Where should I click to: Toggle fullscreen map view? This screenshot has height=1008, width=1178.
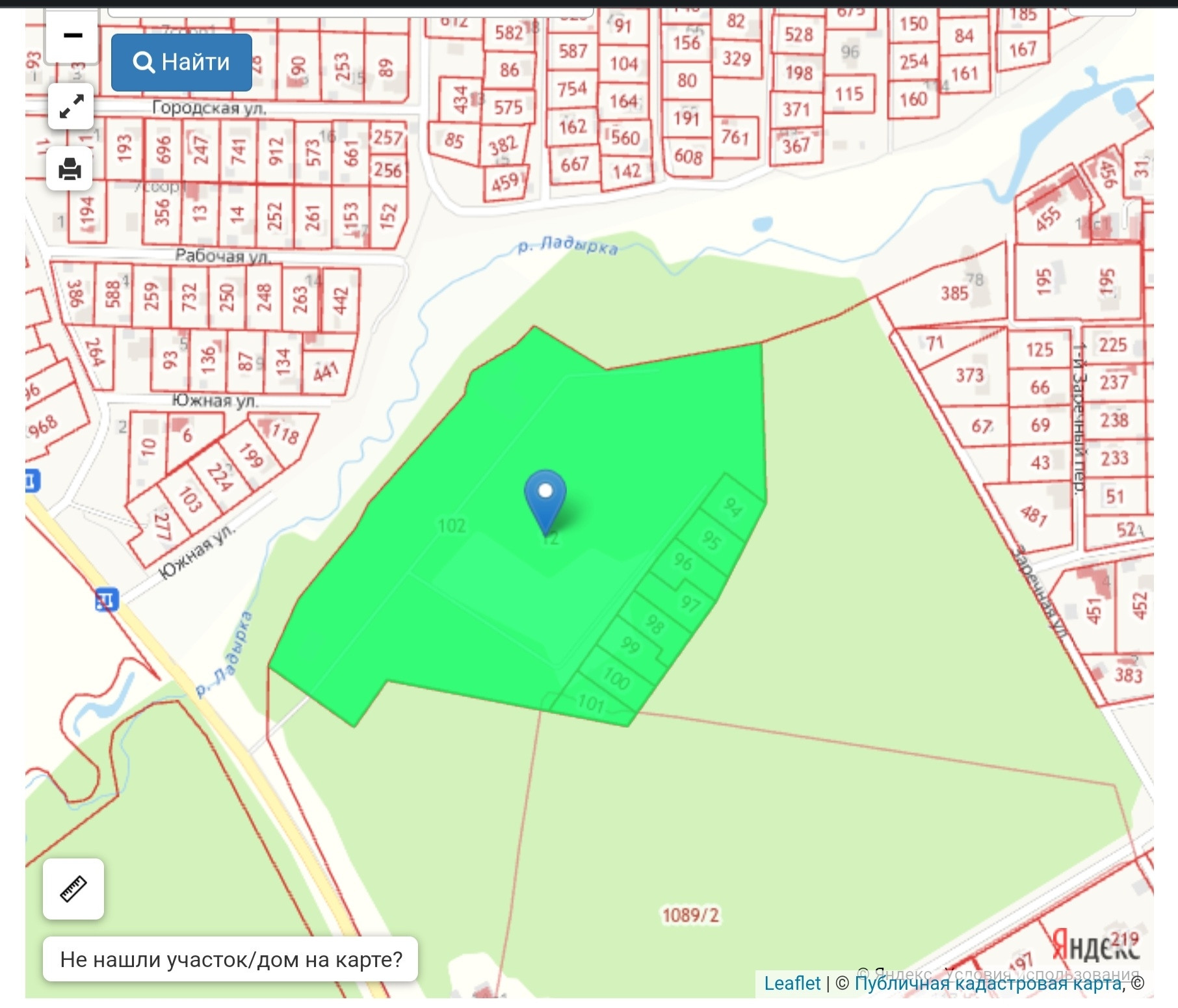click(x=71, y=107)
